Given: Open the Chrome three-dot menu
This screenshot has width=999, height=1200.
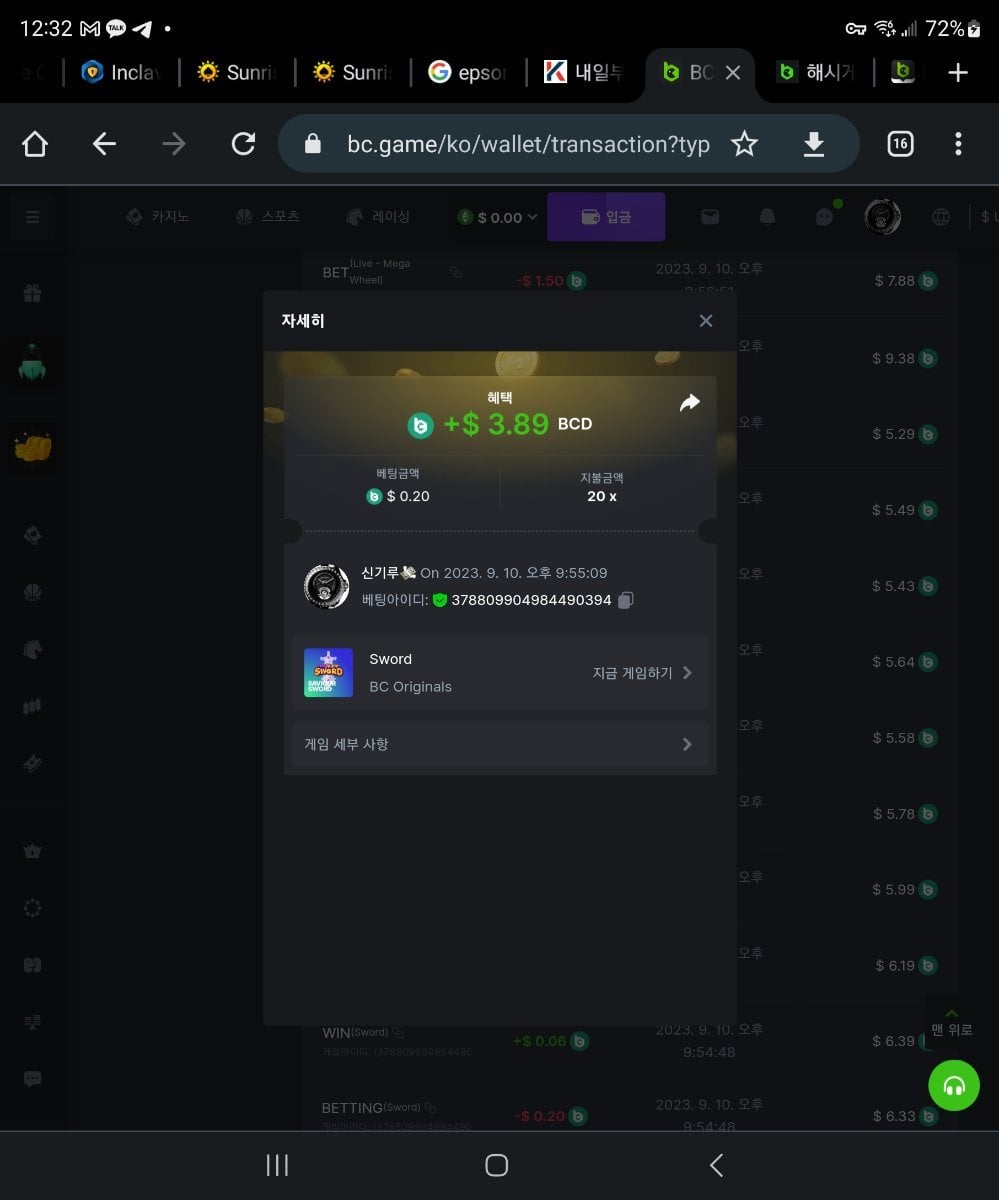Looking at the screenshot, I should click(958, 145).
